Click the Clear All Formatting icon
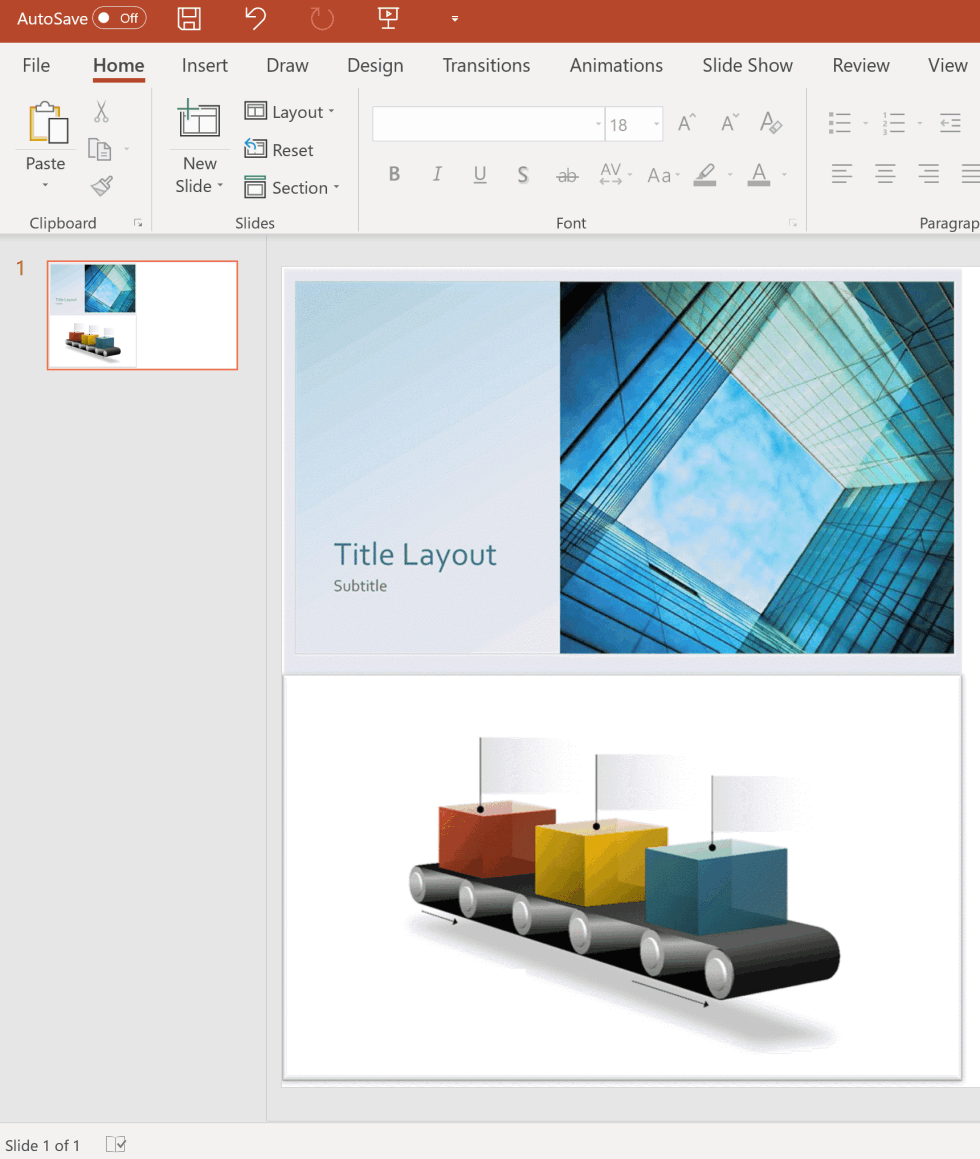This screenshot has width=980, height=1159. pyautogui.click(x=770, y=123)
